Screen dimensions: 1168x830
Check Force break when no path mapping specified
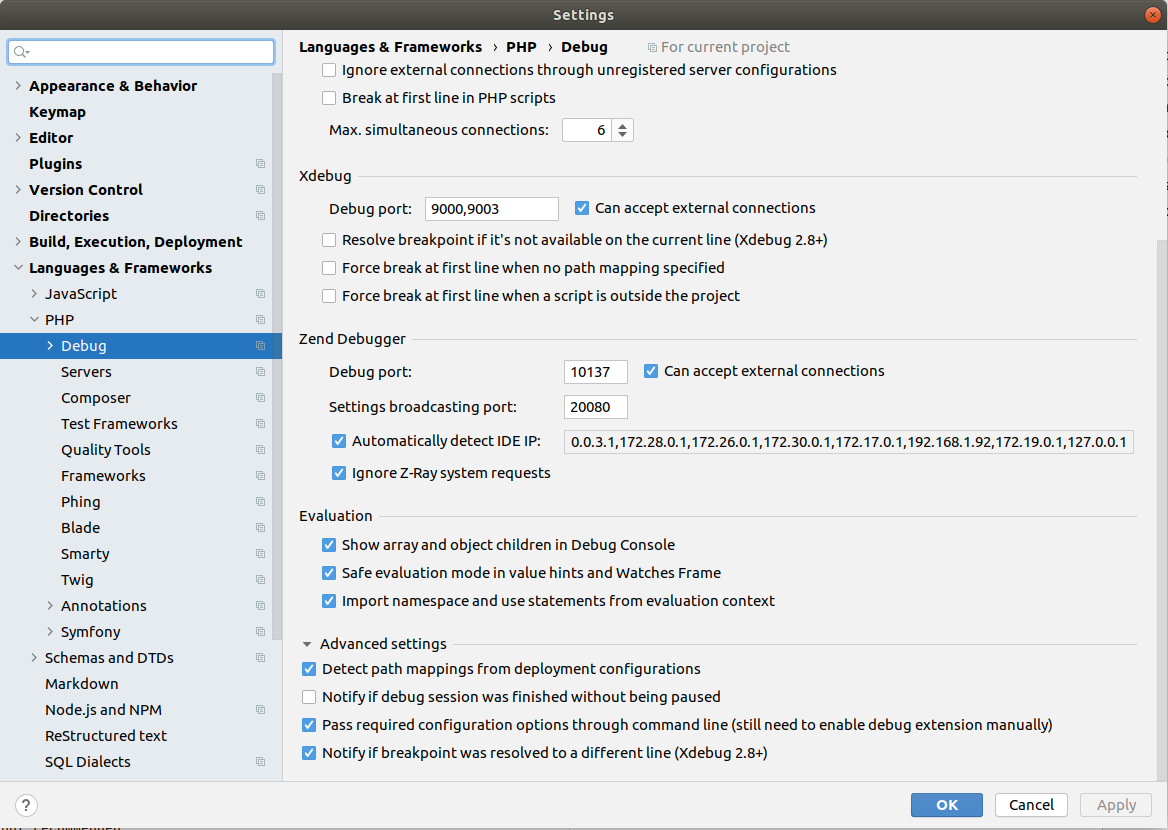[x=328, y=268]
